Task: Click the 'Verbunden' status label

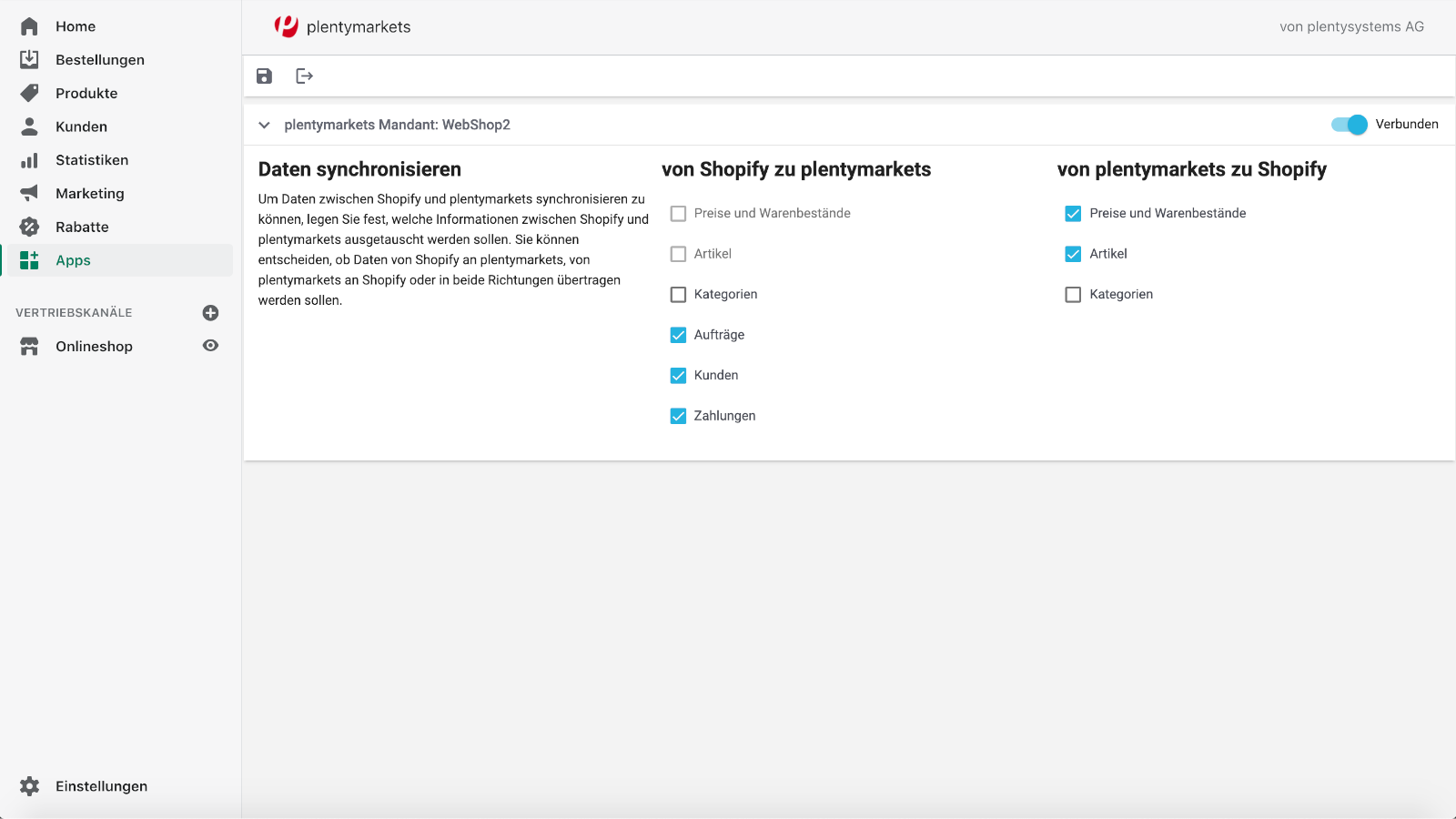Action: [1407, 125]
